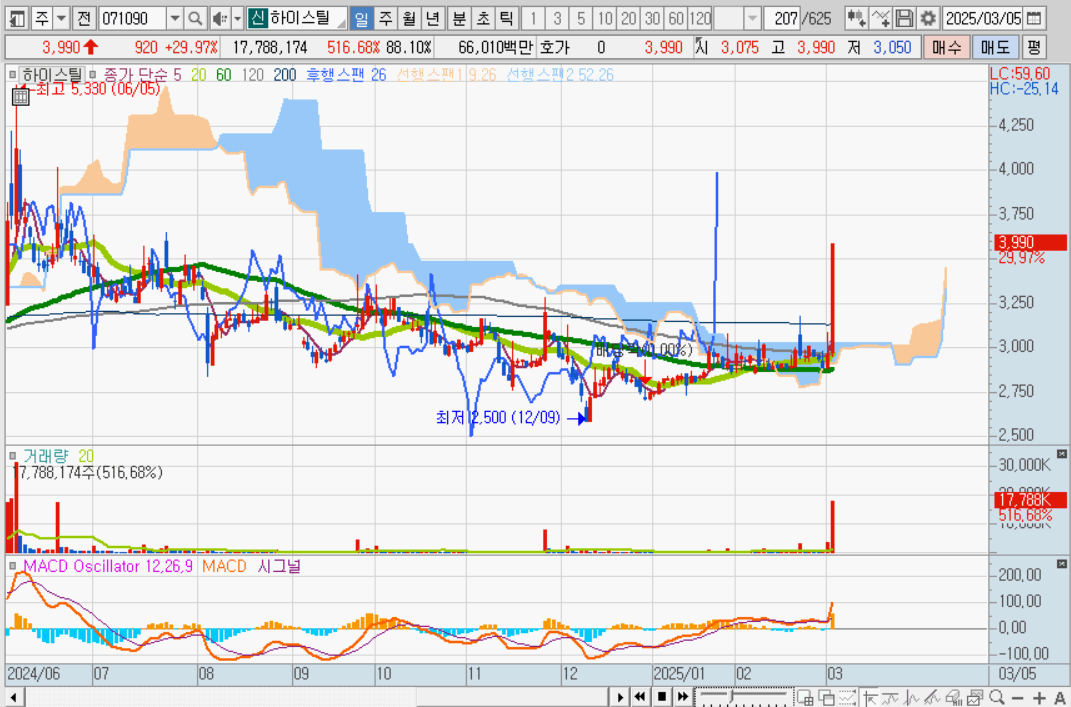Click the scroll left arrow at bottom
The height and width of the screenshot is (707, 1071).
pos(14,697)
